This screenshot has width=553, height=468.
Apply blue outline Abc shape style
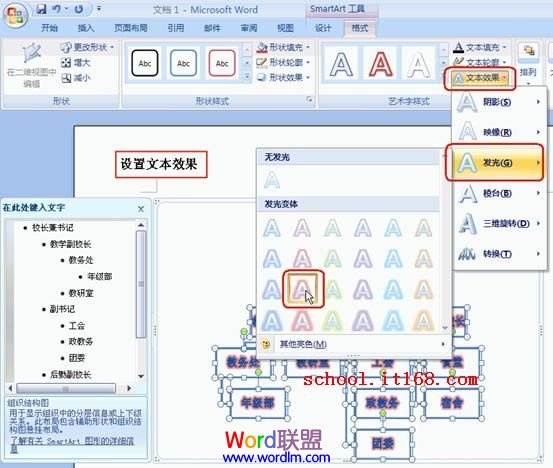(x=183, y=63)
